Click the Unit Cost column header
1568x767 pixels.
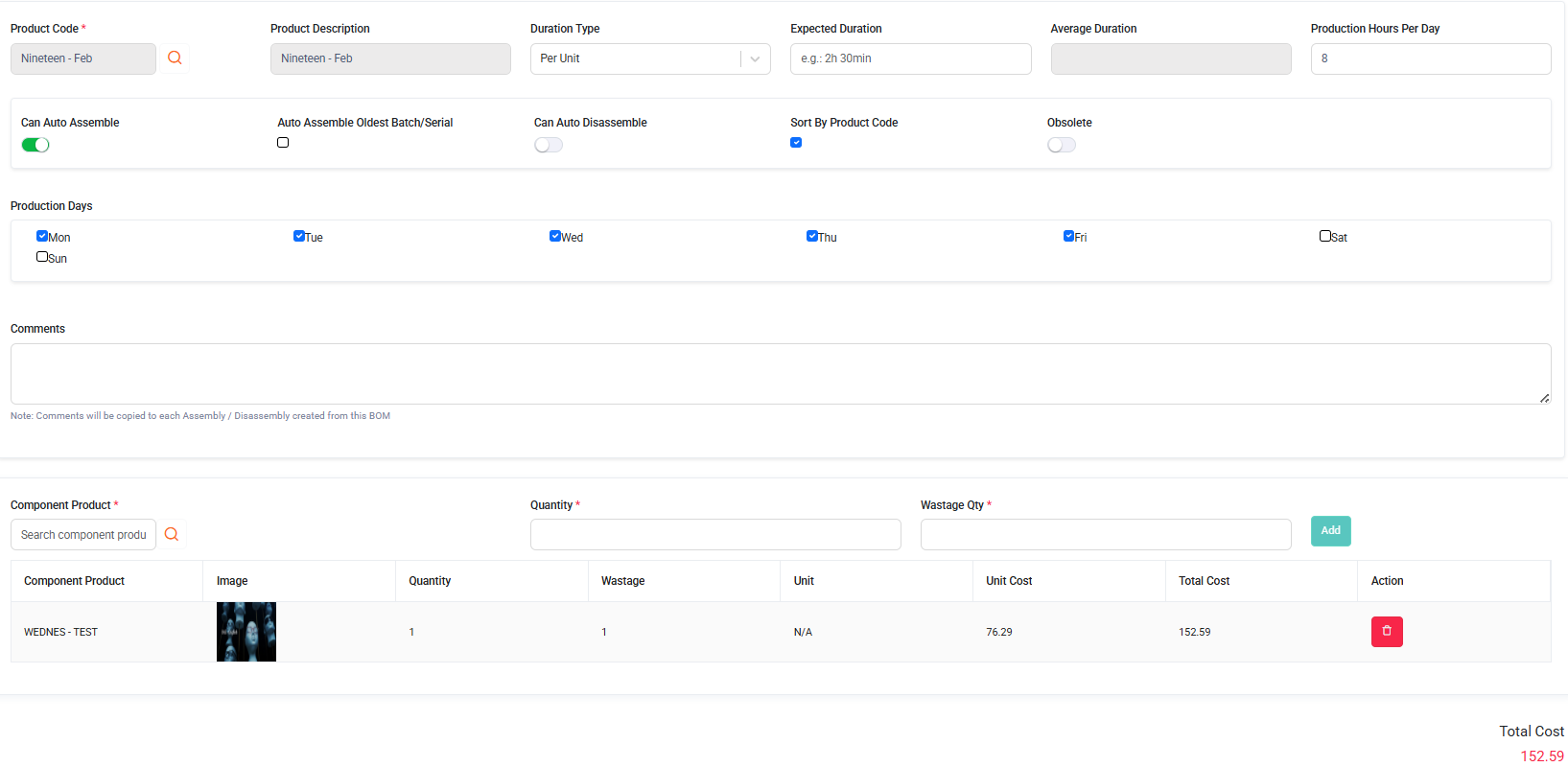tap(1009, 581)
